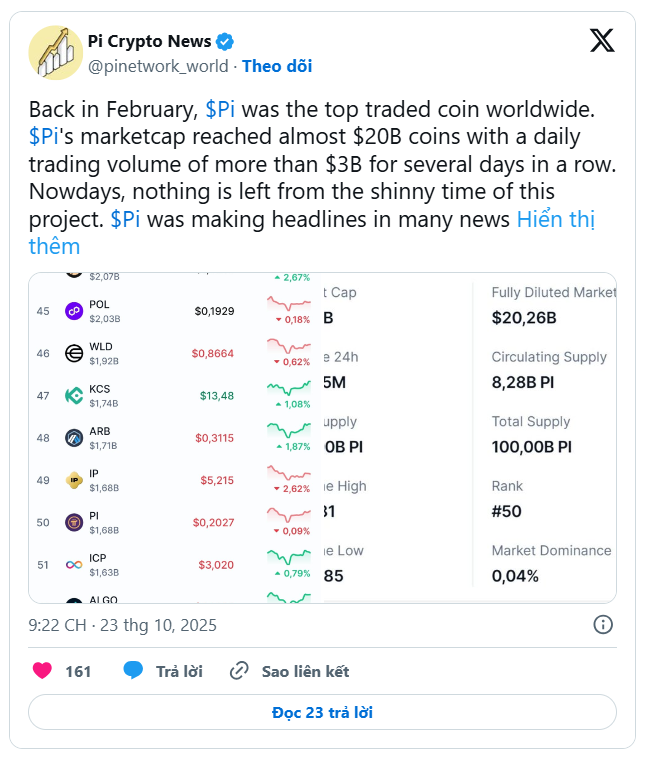The width and height of the screenshot is (654, 769).
Task: Follow account via Theo dõi link
Action: point(277,66)
